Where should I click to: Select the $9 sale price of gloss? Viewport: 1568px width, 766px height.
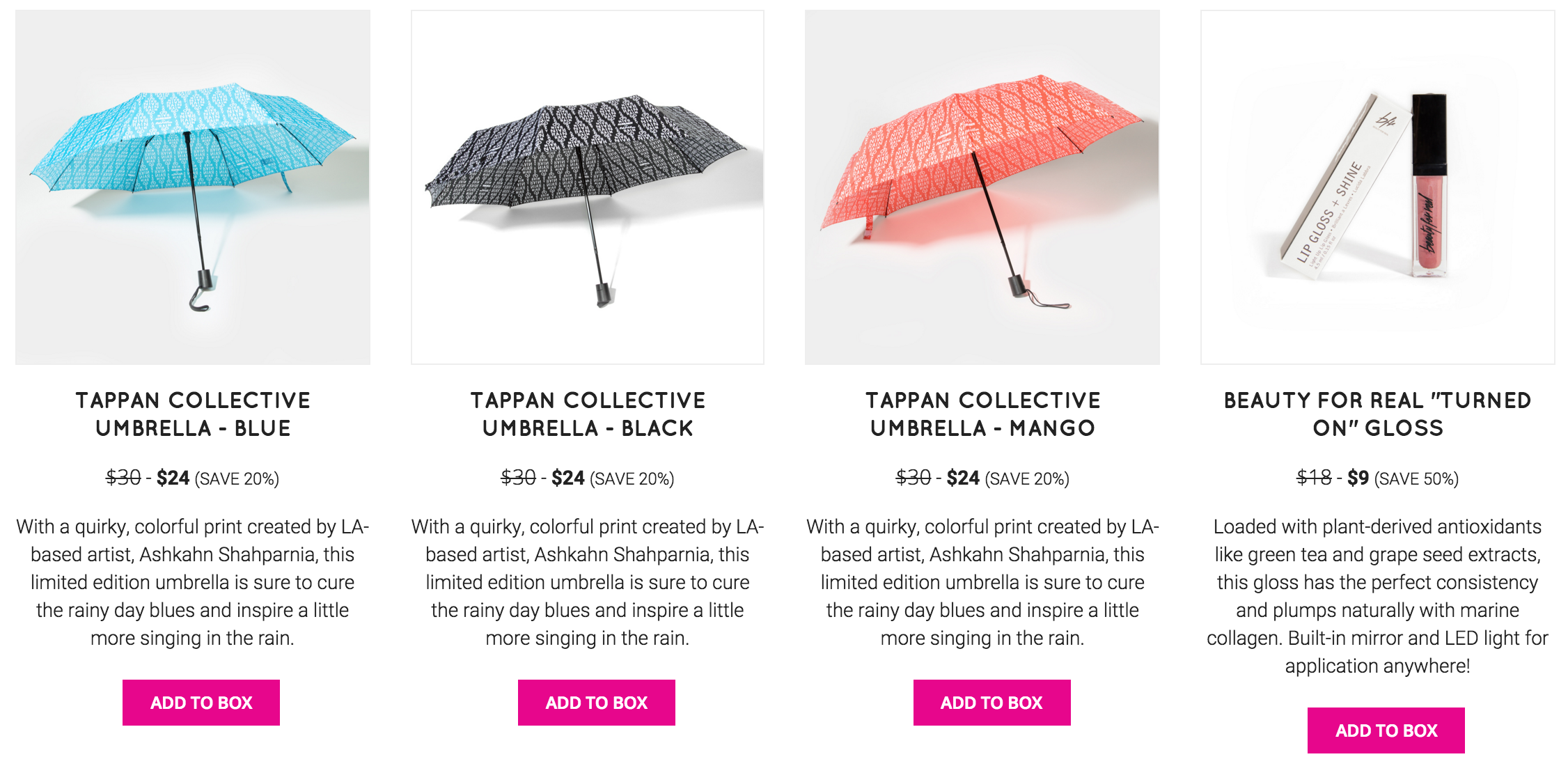point(1358,478)
